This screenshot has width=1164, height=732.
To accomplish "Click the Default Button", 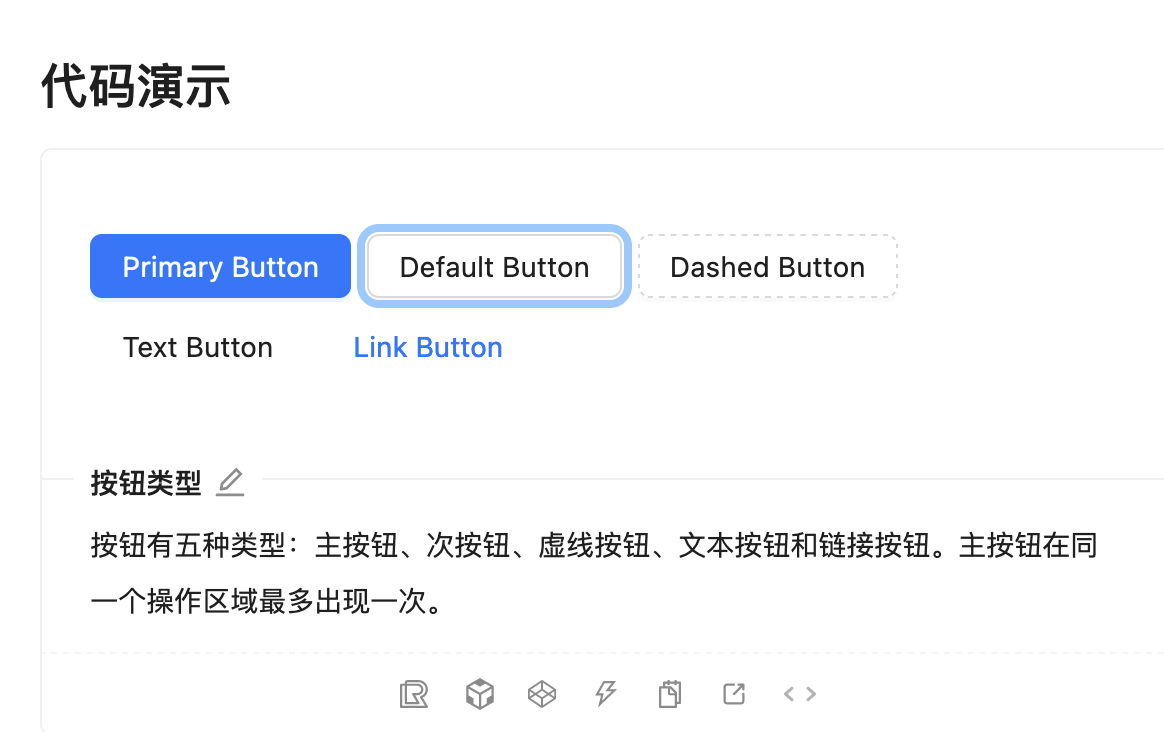I will [x=493, y=266].
